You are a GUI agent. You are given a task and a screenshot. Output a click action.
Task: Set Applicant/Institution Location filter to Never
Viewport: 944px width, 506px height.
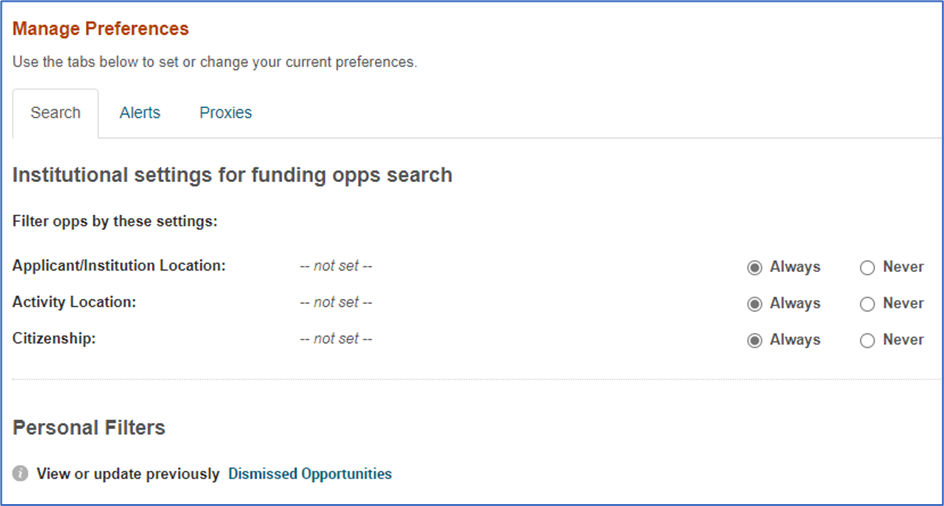pyautogui.click(x=868, y=267)
